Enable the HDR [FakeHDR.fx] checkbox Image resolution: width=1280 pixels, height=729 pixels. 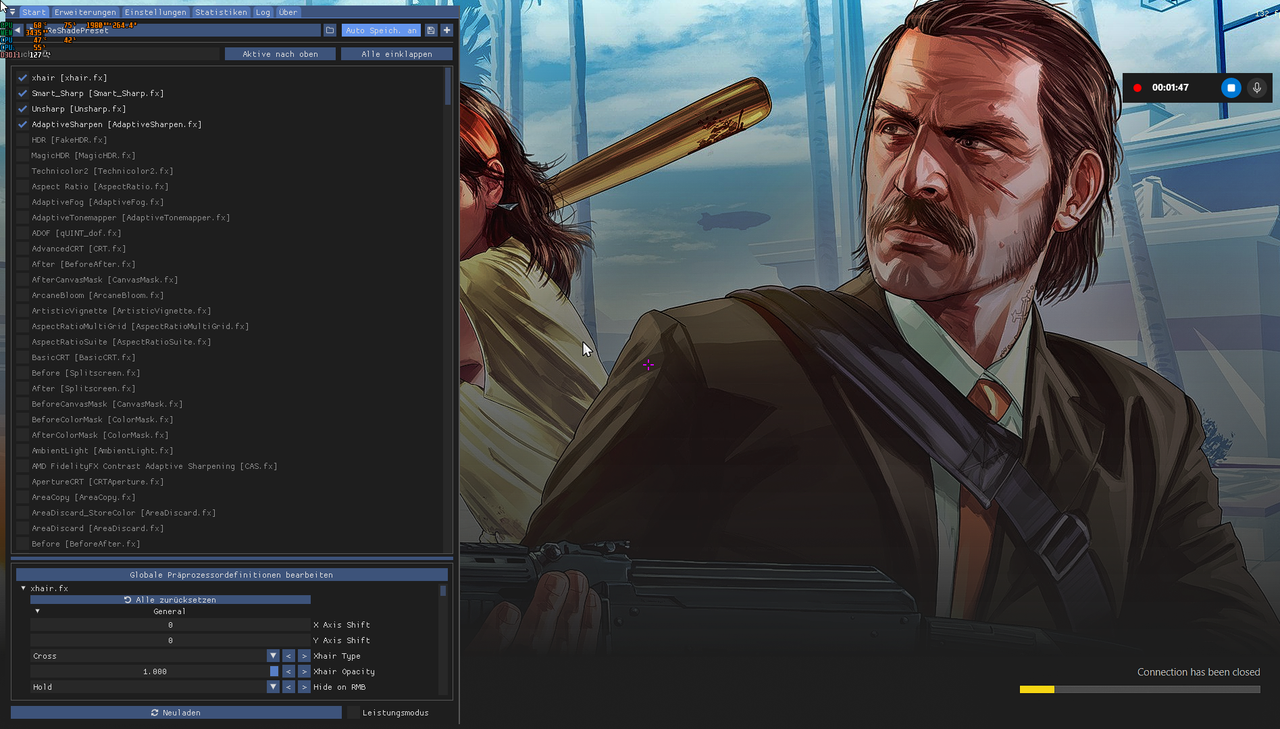(22, 139)
